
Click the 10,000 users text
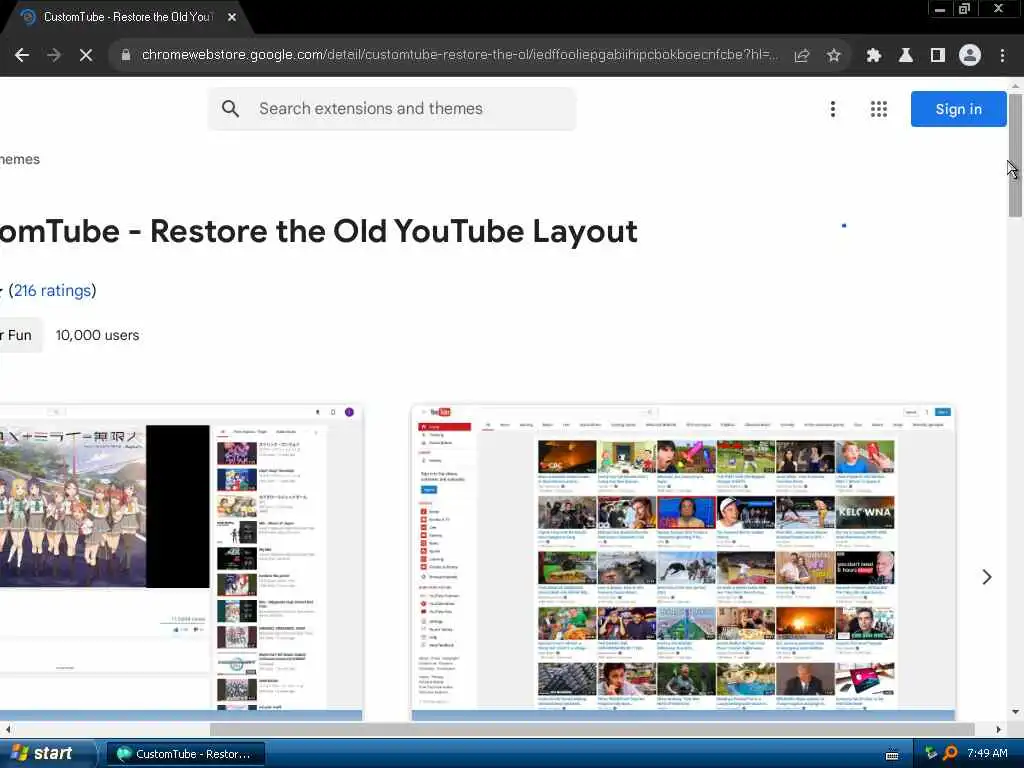click(97, 335)
